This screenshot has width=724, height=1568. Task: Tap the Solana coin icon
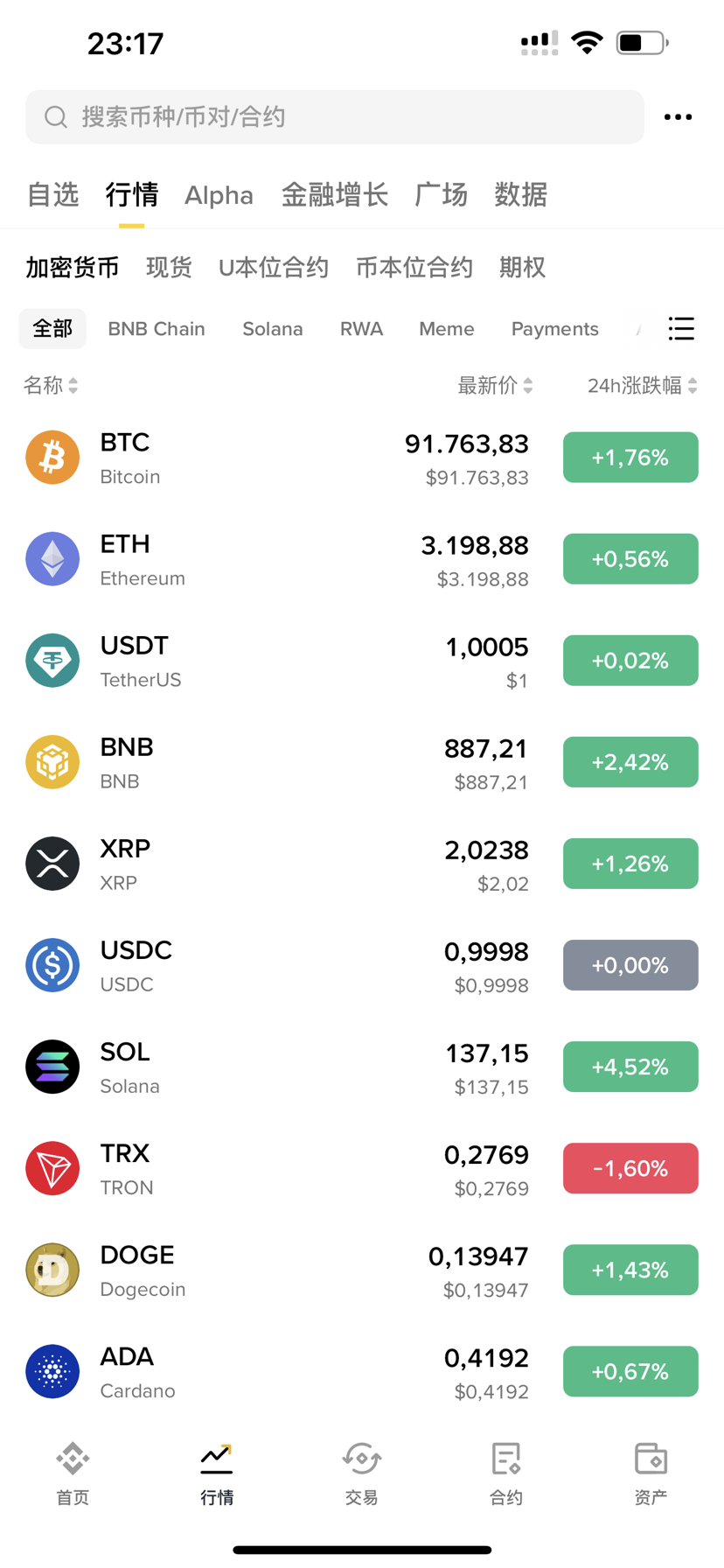(52, 1067)
